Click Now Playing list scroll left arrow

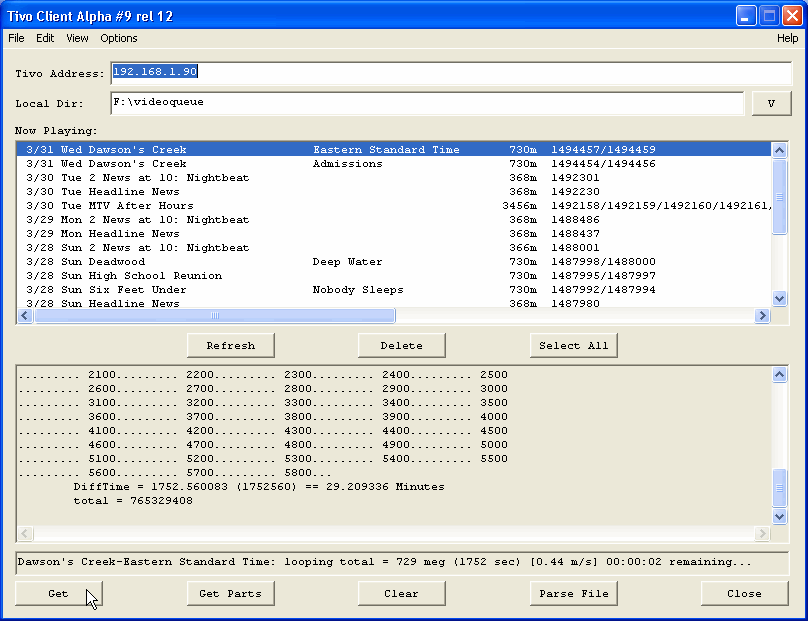pyautogui.click(x=25, y=315)
